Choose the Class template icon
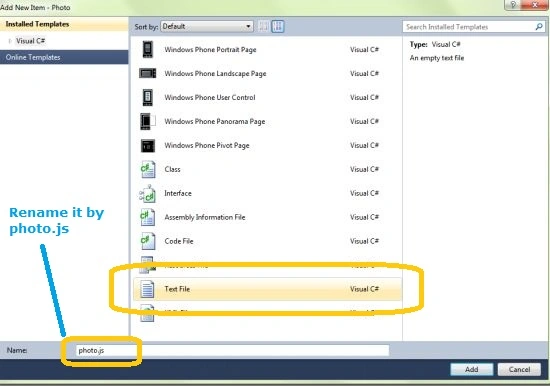Viewport: 550px width, 386px height. coord(148,169)
